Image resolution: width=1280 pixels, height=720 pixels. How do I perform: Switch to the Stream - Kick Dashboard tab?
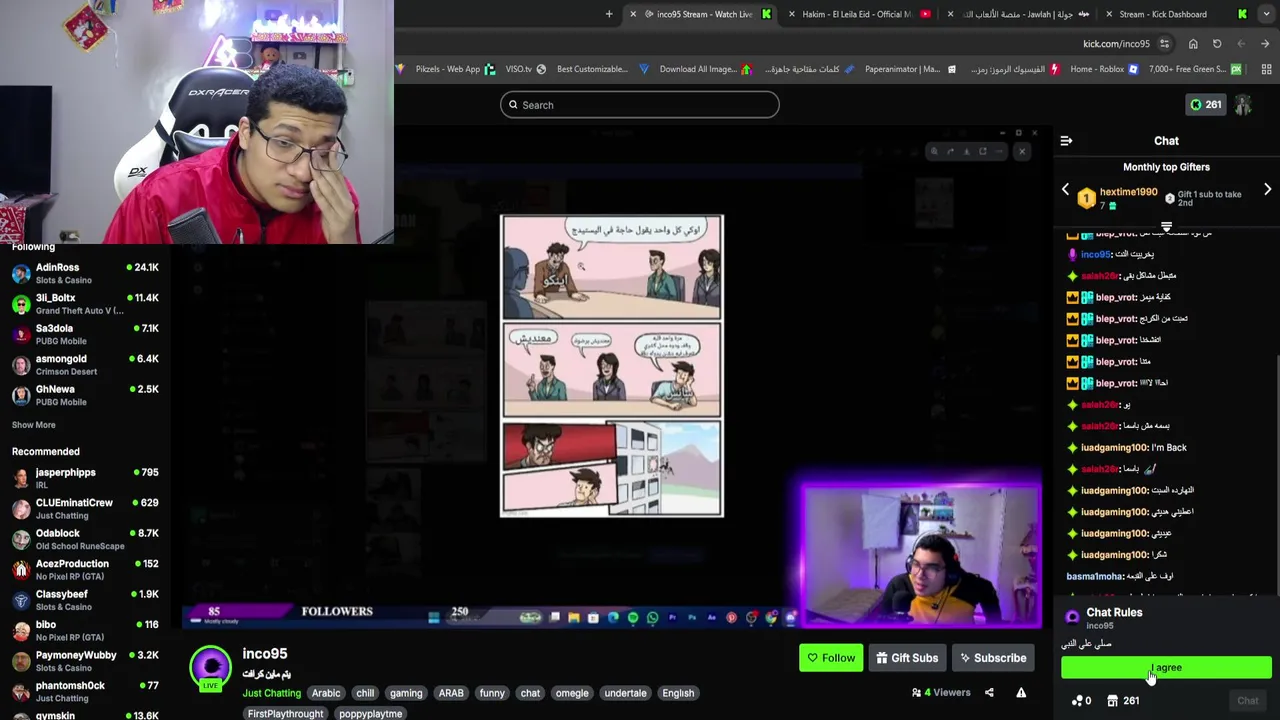[x=1176, y=14]
